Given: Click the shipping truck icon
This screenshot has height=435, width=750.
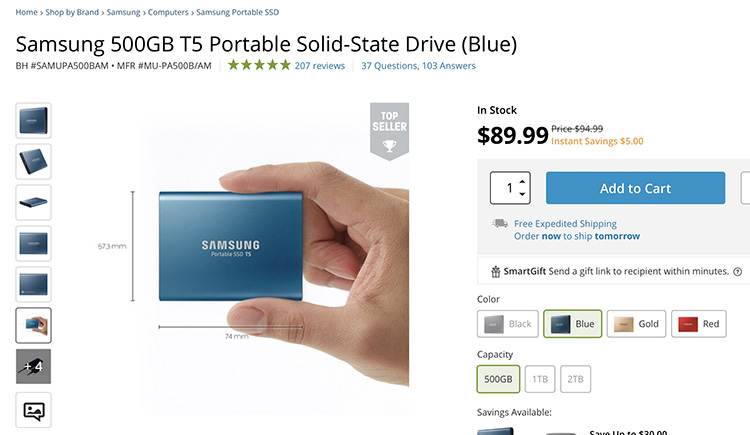Looking at the screenshot, I should click(x=500, y=223).
